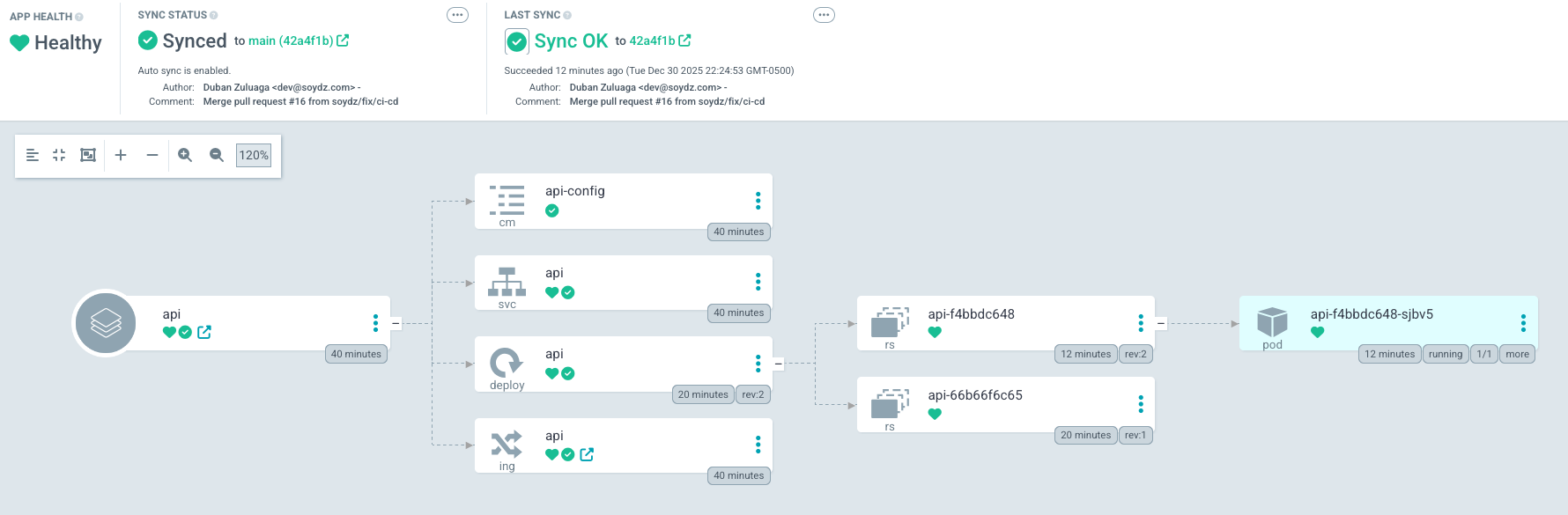Screen dimensions: 1568x515
Task: Click the pod's 1/1 containers tag
Action: 1484,354
